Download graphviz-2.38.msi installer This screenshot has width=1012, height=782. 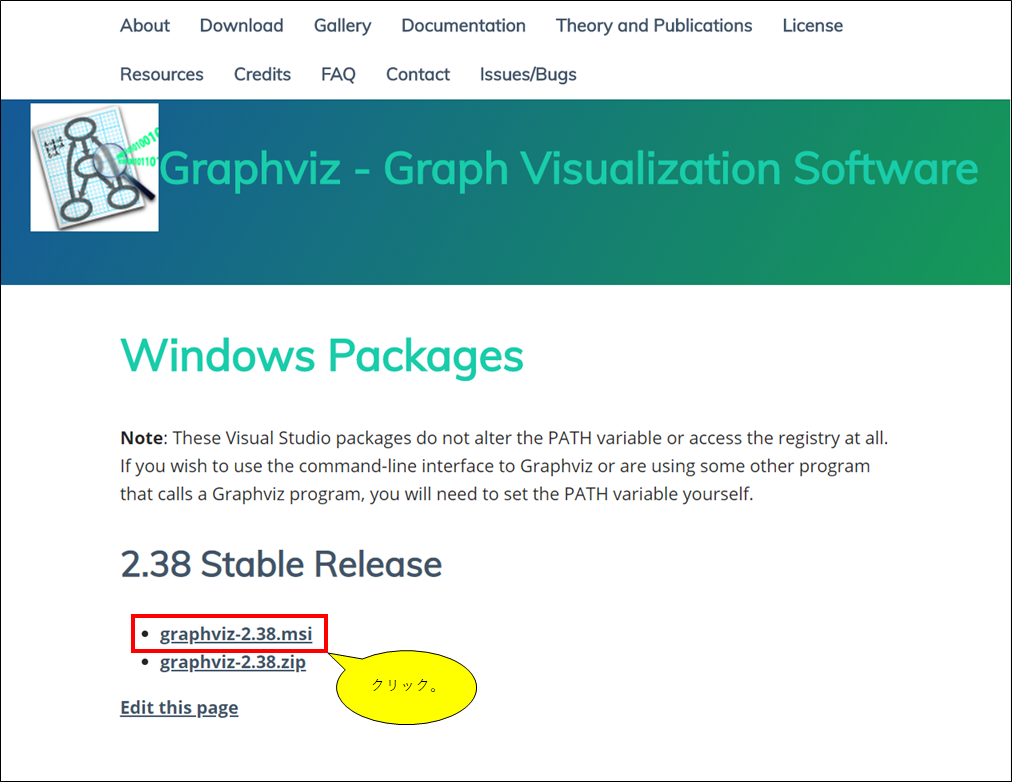[x=236, y=634]
